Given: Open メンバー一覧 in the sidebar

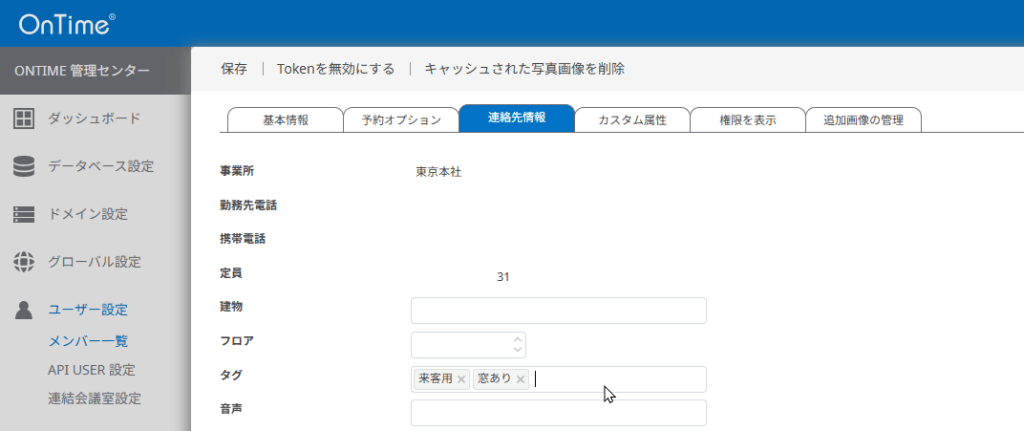Looking at the screenshot, I should (x=88, y=341).
